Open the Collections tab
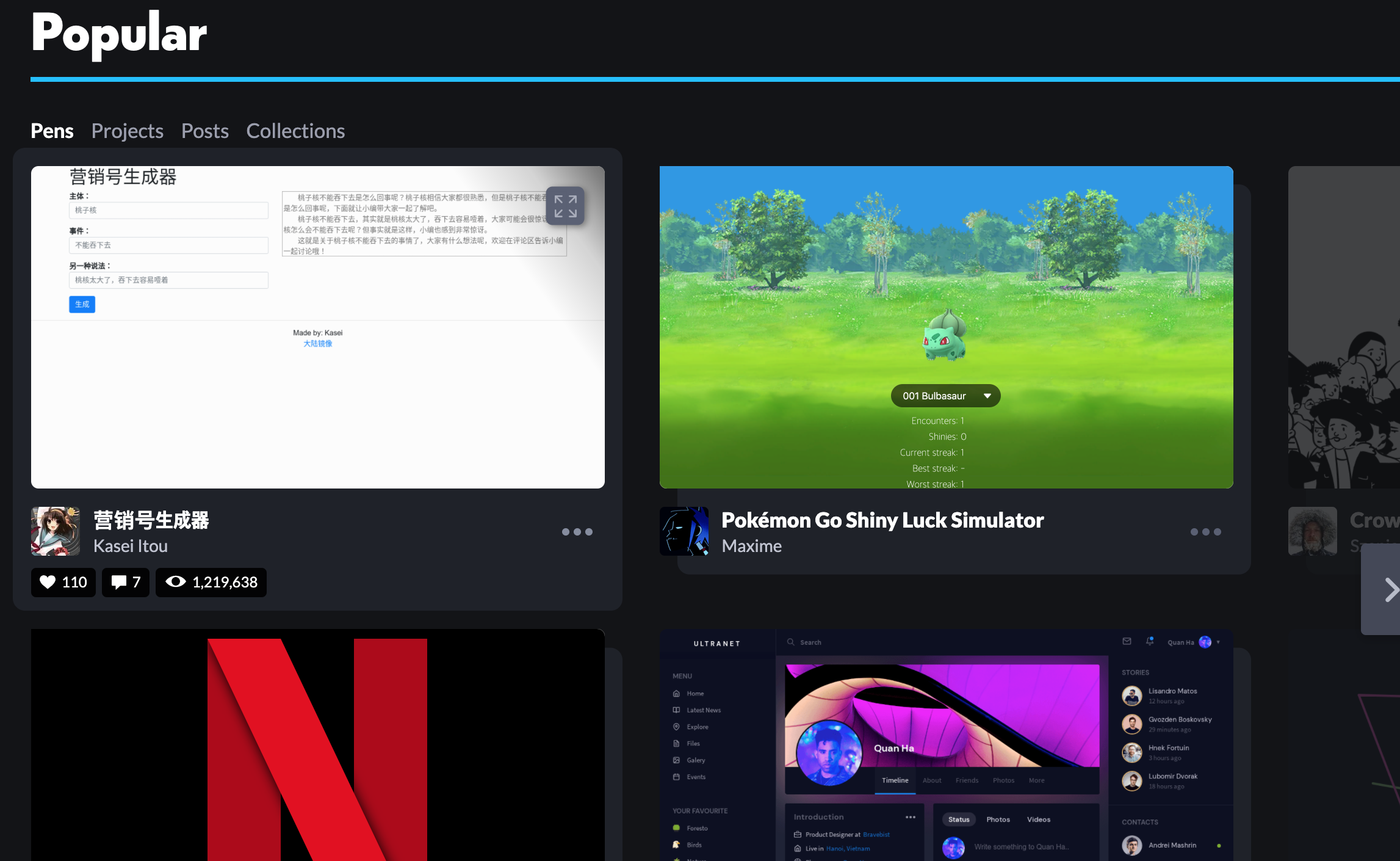1400x861 pixels. pos(295,131)
